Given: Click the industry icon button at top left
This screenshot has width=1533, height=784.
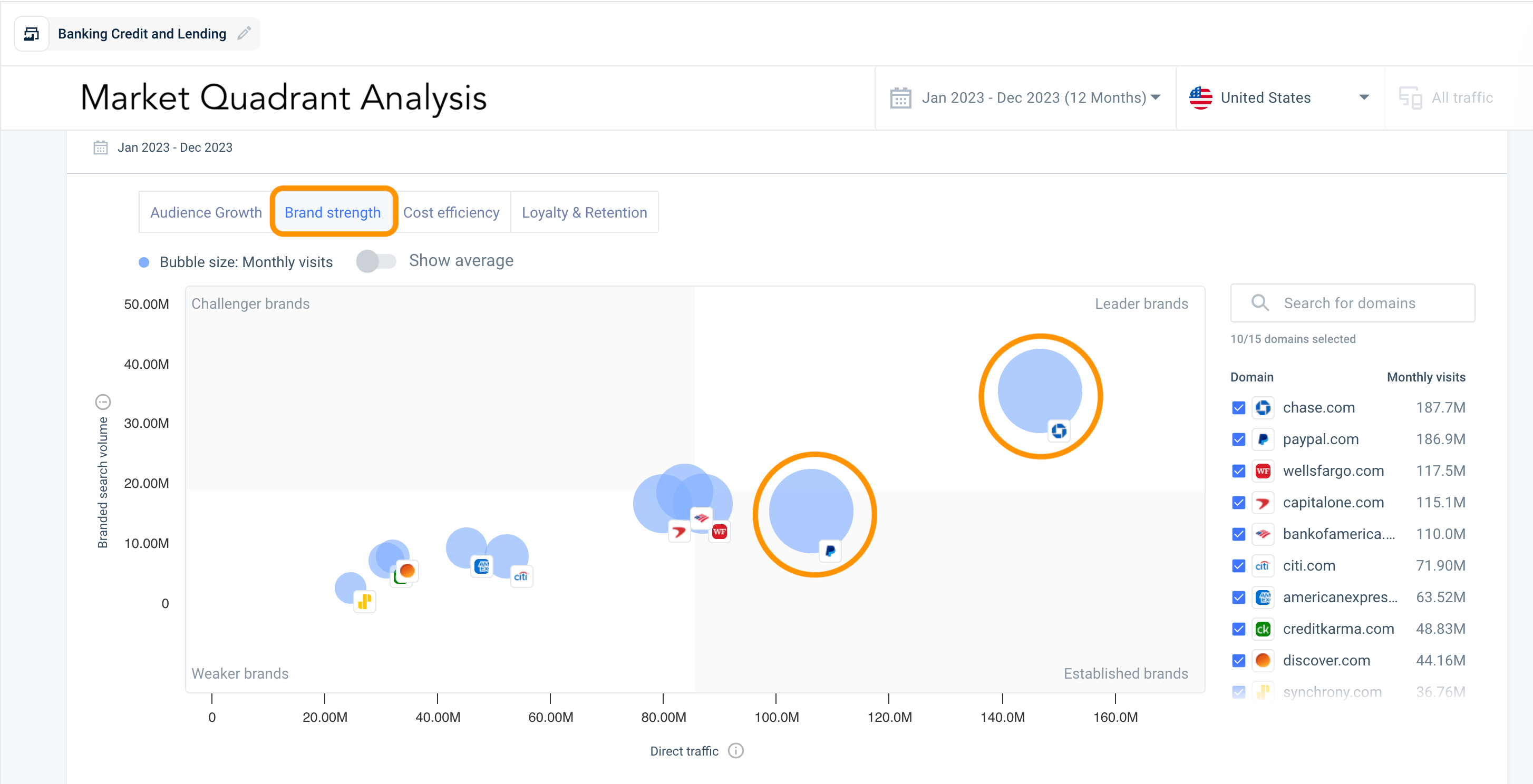Looking at the screenshot, I should coord(32,34).
